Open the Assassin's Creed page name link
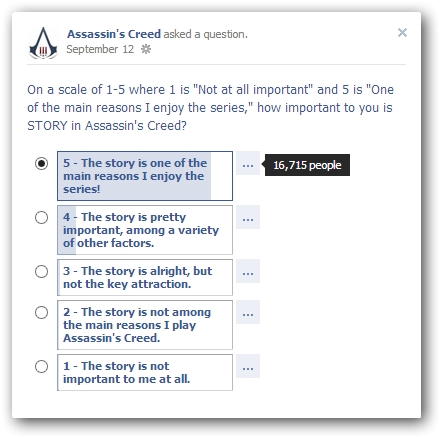441x438 pixels. click(114, 34)
